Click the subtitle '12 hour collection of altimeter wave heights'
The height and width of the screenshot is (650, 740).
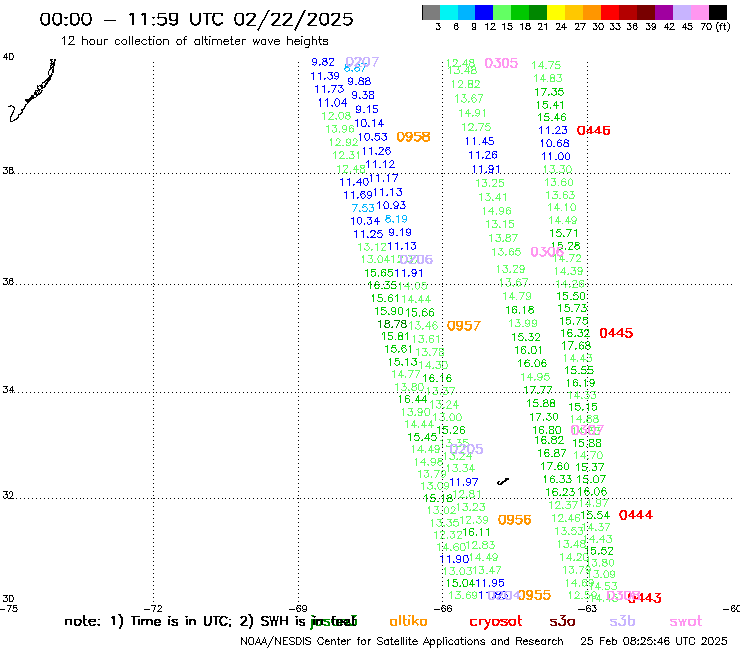(194, 41)
